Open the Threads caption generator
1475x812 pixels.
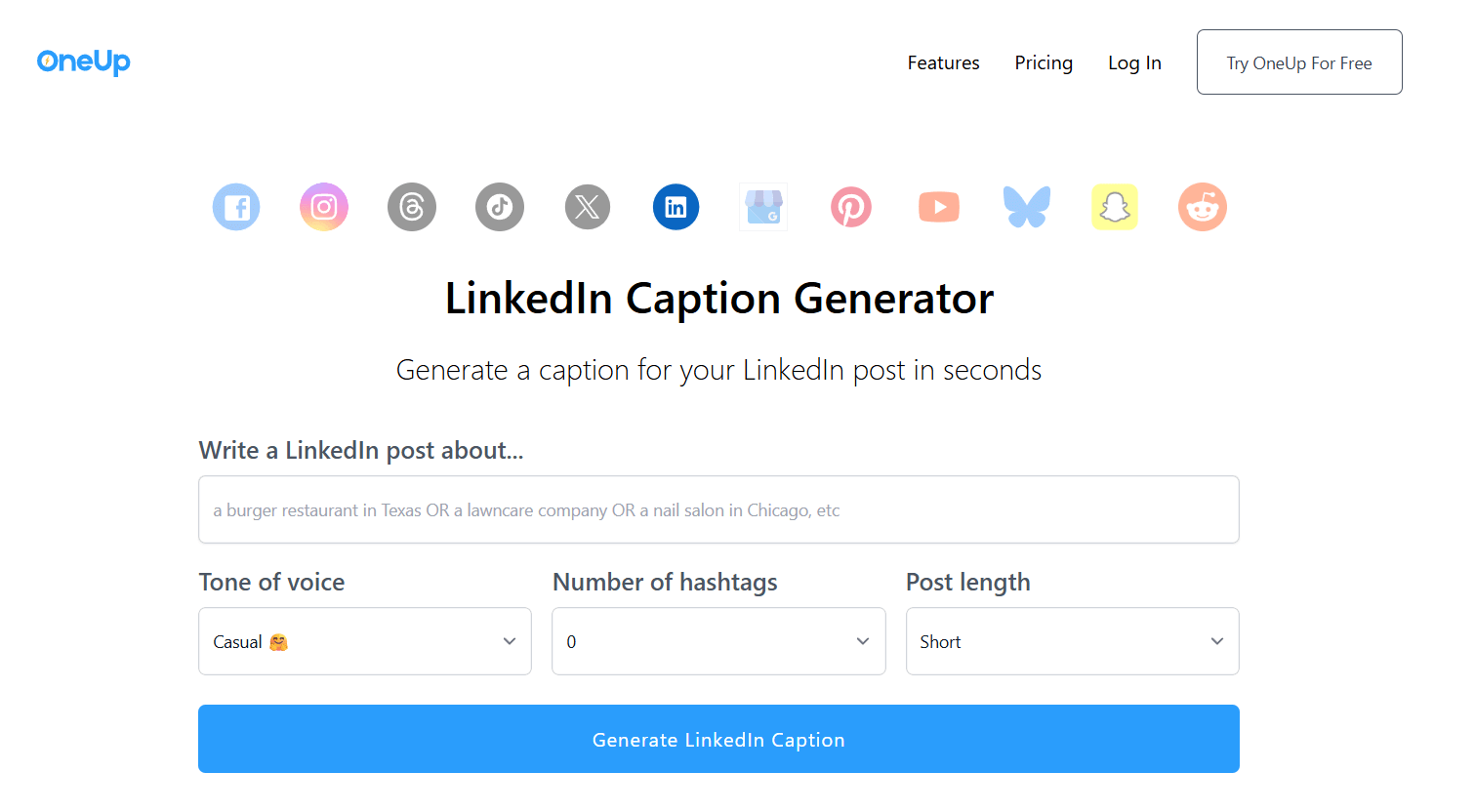coord(411,206)
